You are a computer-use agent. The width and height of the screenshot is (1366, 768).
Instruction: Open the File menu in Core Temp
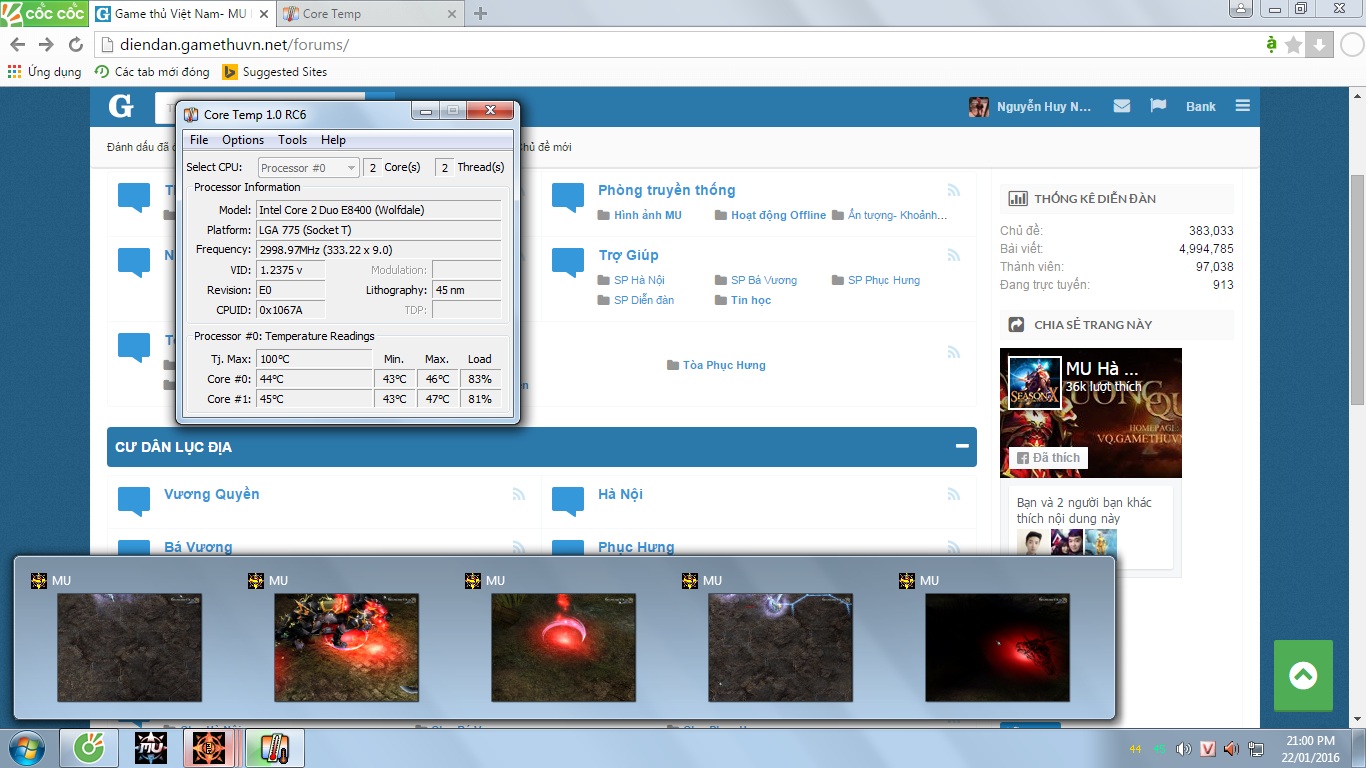[x=199, y=140]
